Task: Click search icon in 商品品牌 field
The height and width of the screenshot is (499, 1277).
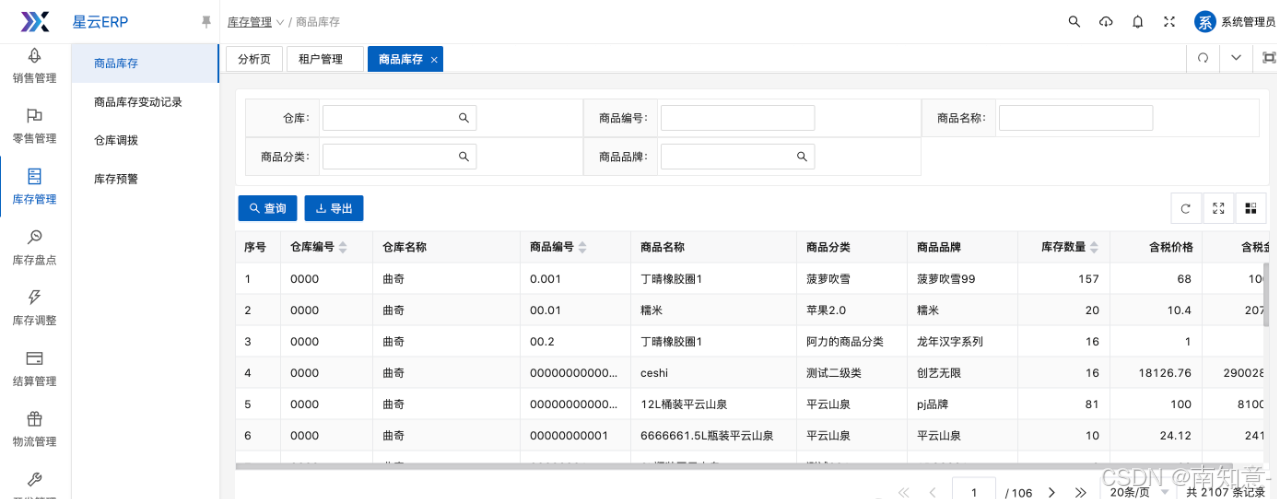Action: pos(802,156)
